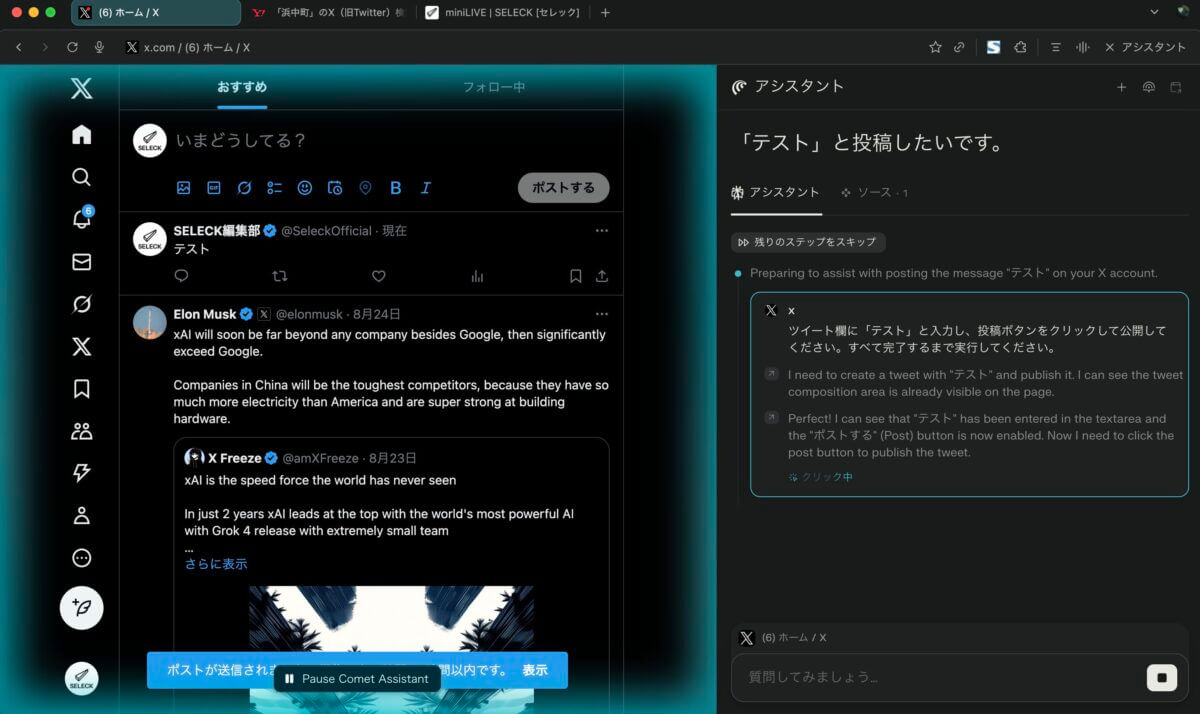The image size is (1200, 714).
Task: Skip remaining steps with 残りのステップをスキップ
Action: point(808,242)
